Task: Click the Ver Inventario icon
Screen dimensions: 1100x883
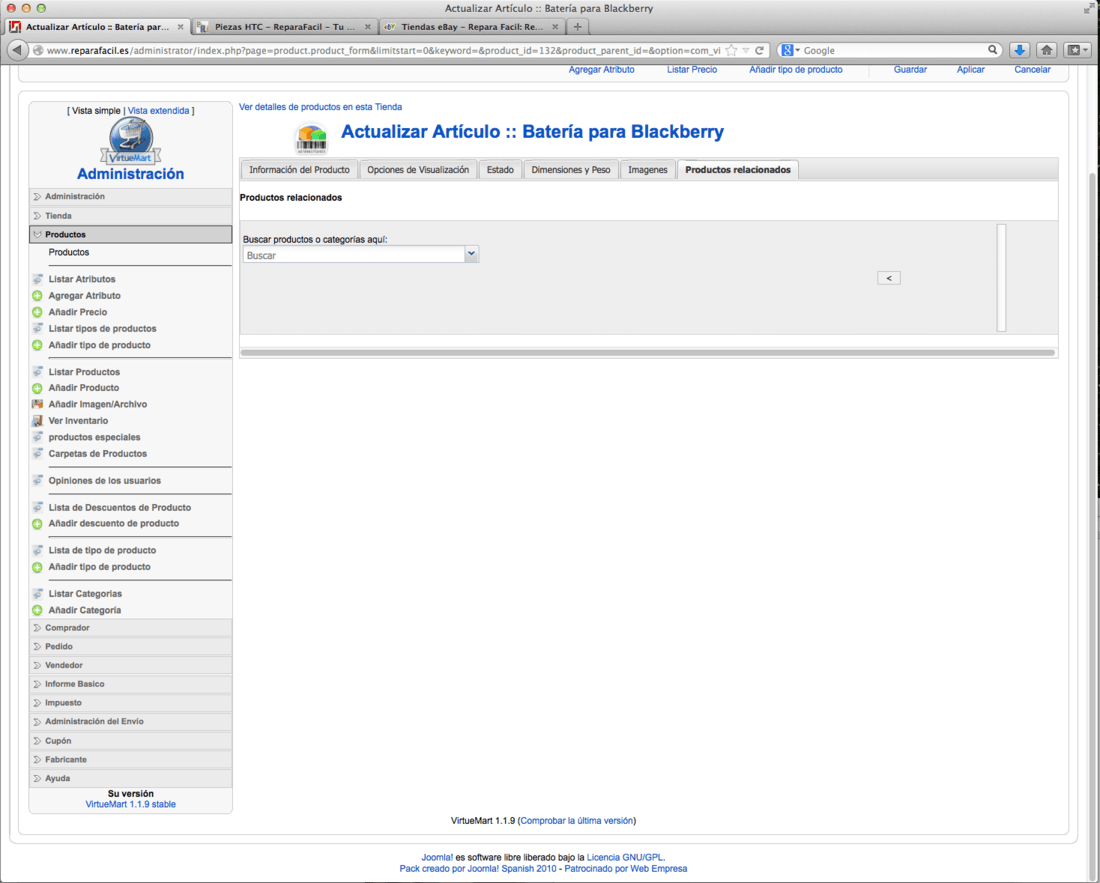Action: pyautogui.click(x=38, y=421)
